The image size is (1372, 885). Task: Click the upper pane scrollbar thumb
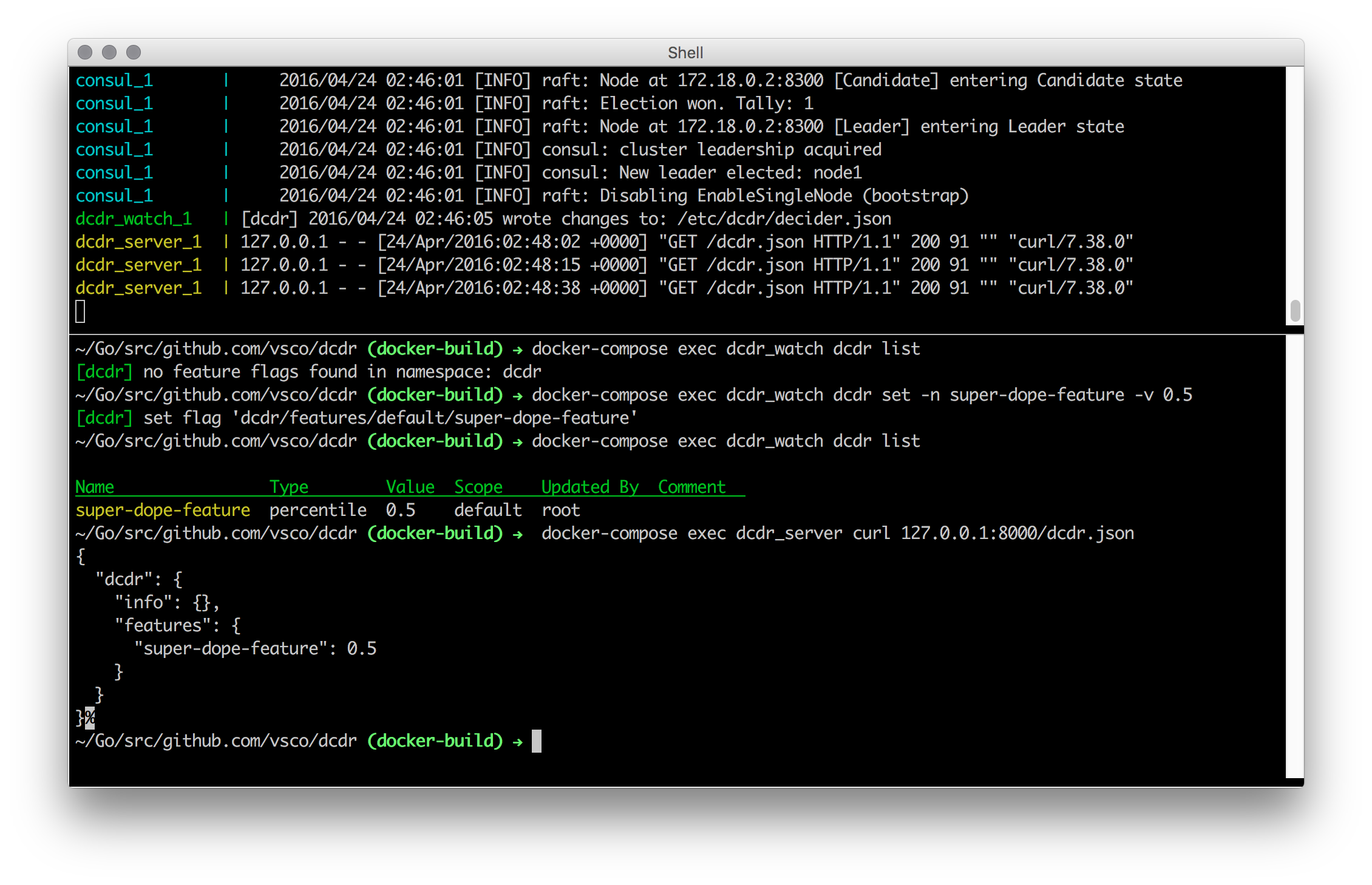point(1295,311)
